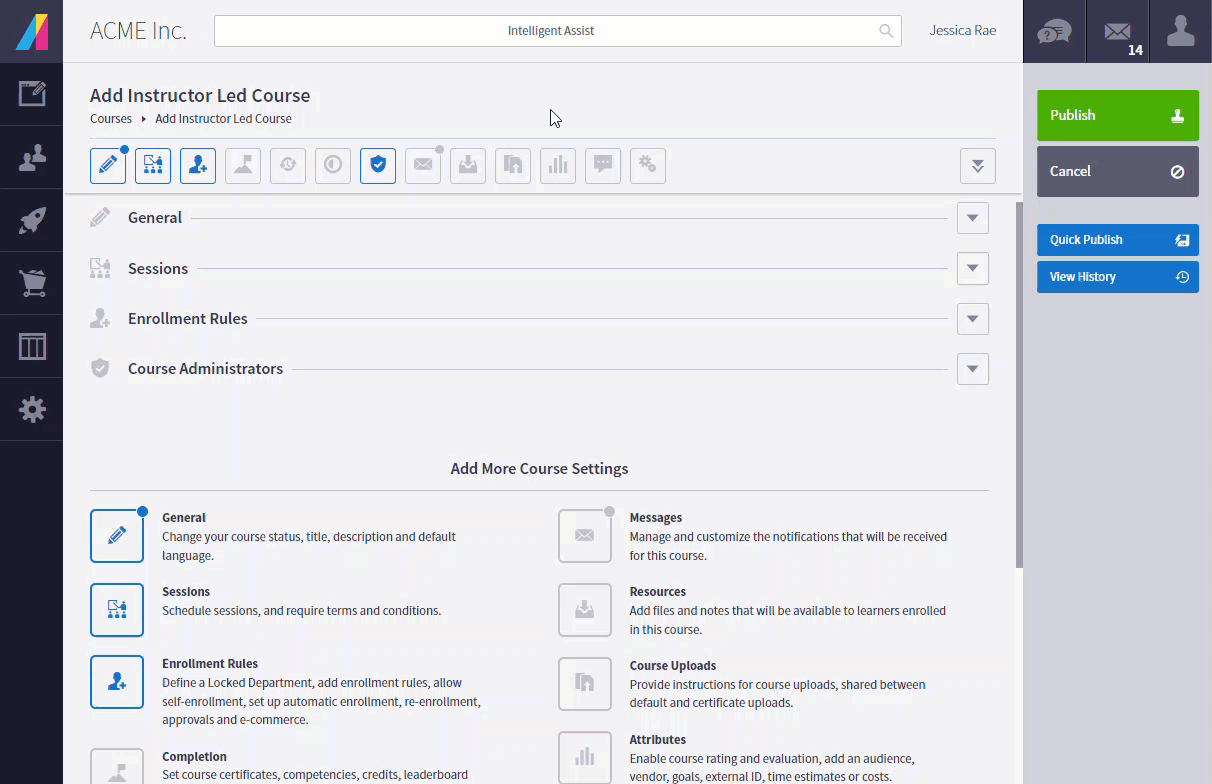This screenshot has width=1212, height=784.
Task: Expand the Course Administrators section arrow
Action: coord(972,369)
